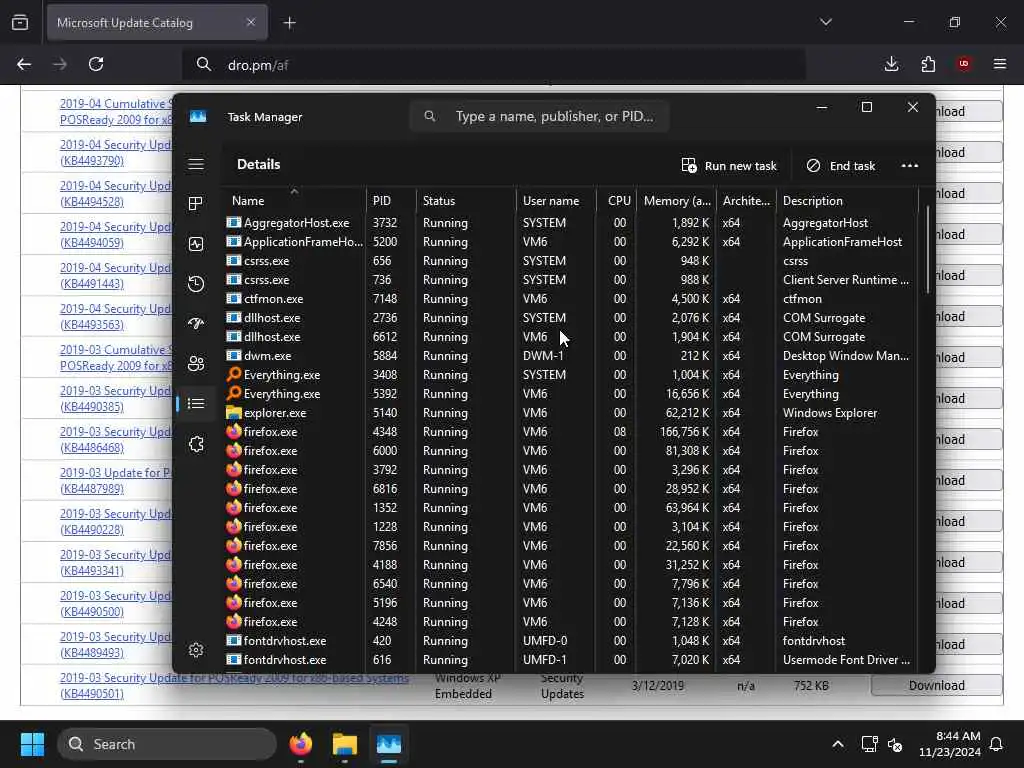Click the Task Manager vertical scrollbar thumb
Viewport: 1024px width, 768px height.
(x=927, y=250)
